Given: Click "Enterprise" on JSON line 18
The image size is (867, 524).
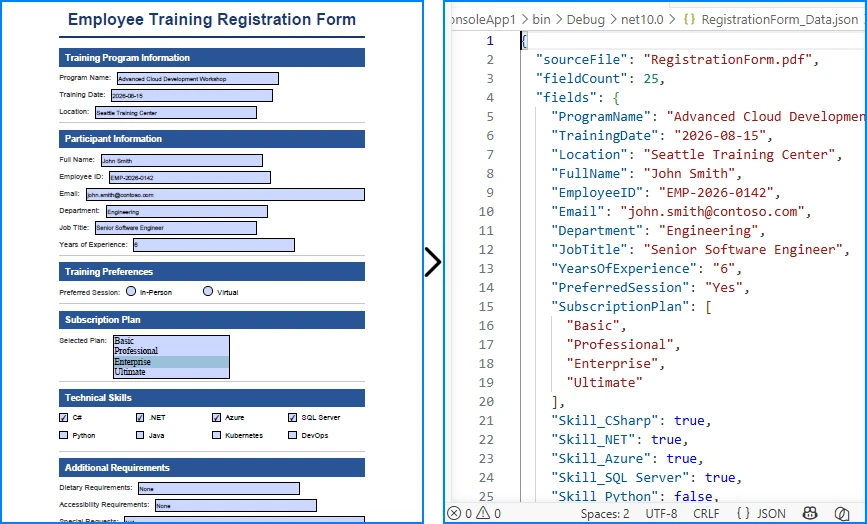Looking at the screenshot, I should (612, 363).
